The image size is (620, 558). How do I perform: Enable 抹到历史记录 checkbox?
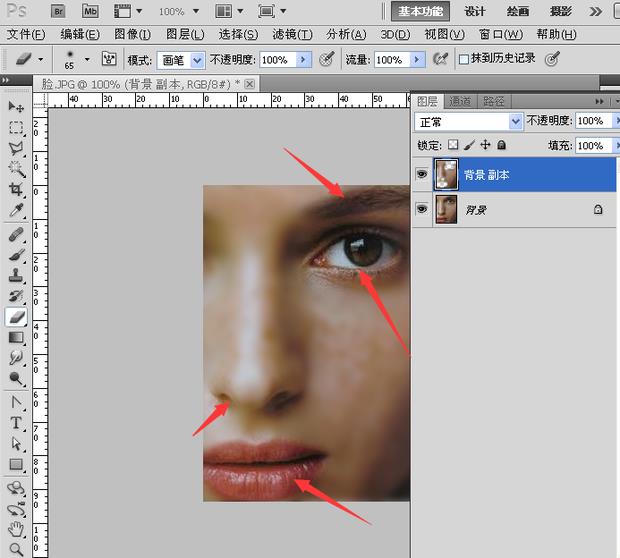point(464,60)
